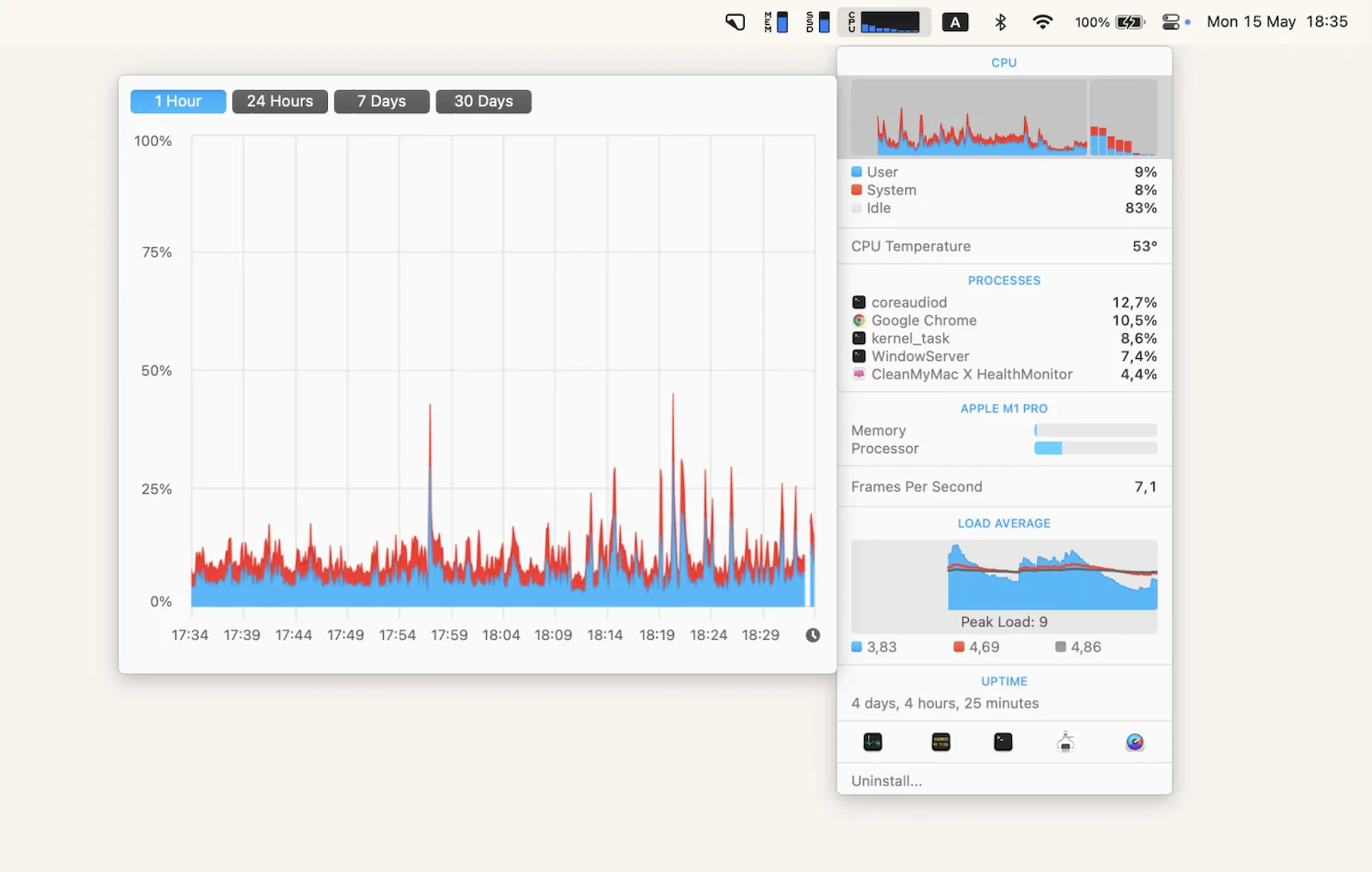Click the Bluetooth menu bar icon
The width and height of the screenshot is (1372, 872).
[x=1001, y=22]
